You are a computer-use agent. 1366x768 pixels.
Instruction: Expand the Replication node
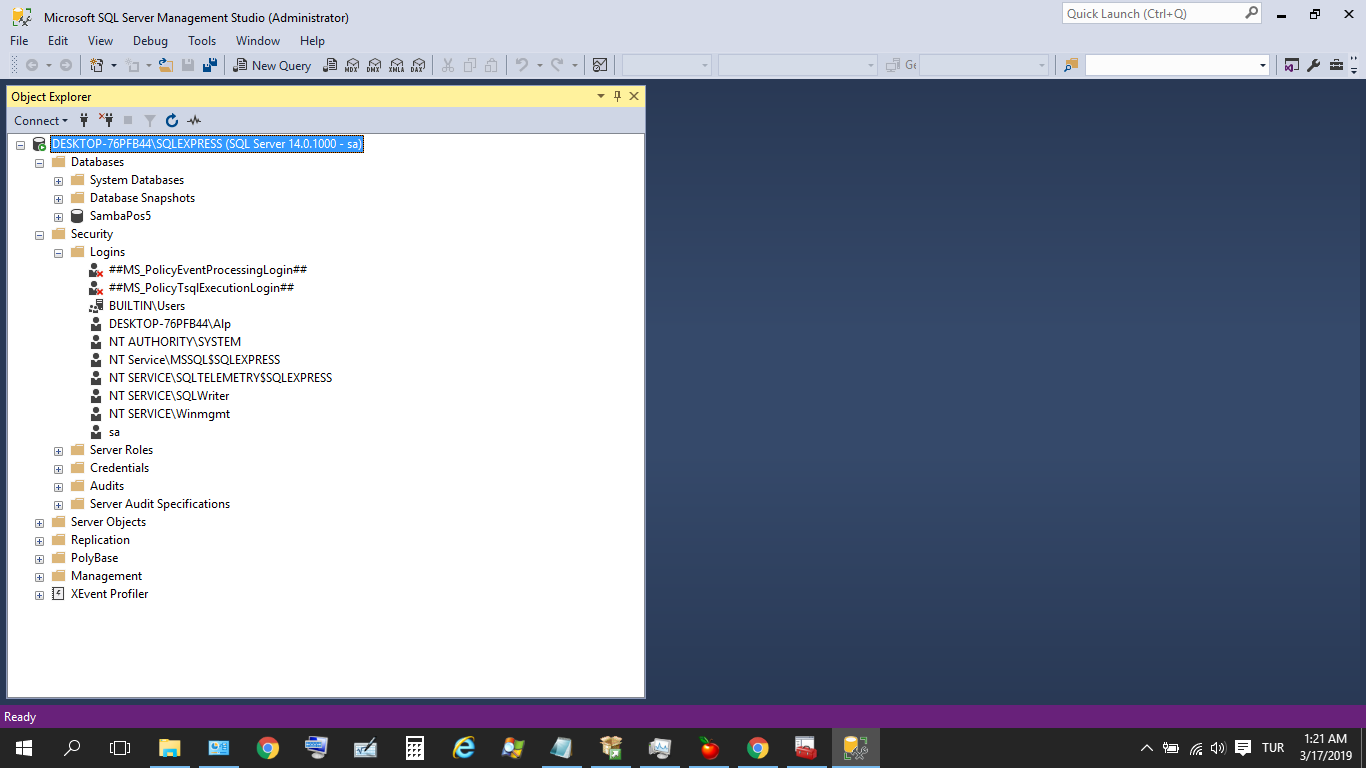[39, 541]
